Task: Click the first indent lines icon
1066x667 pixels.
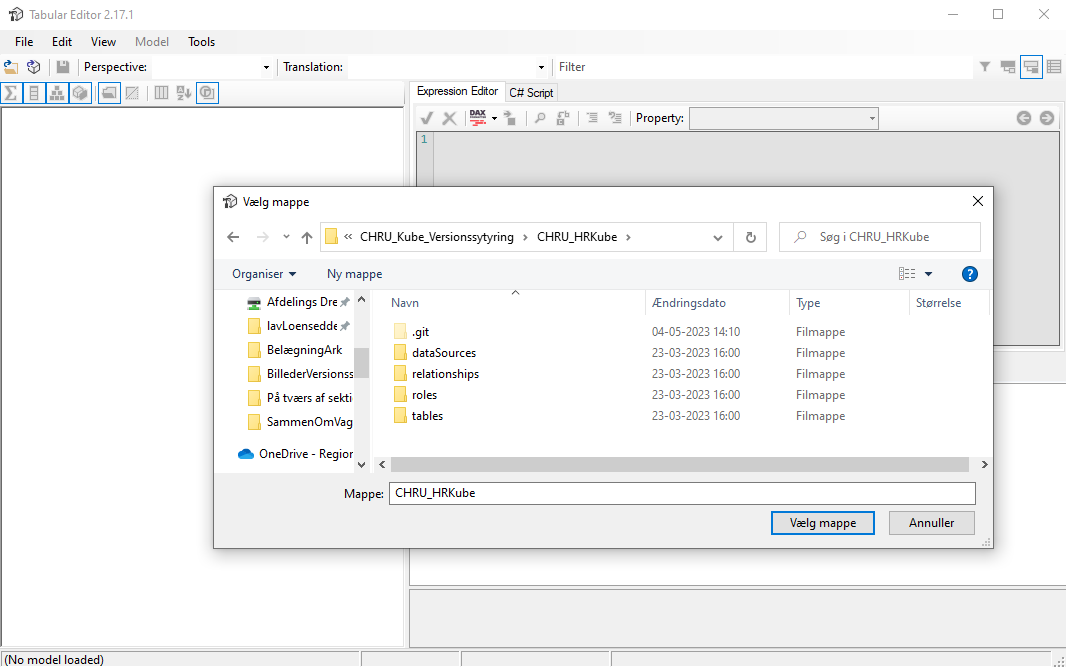Action: (x=592, y=118)
